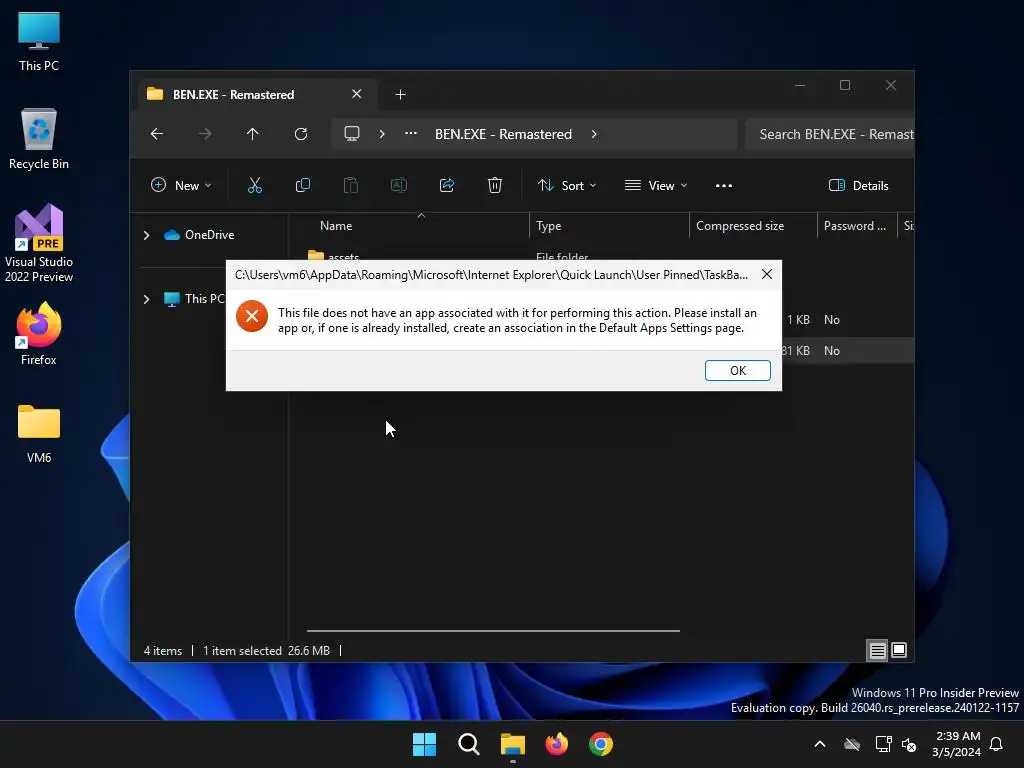Expand This PC tree node
The image size is (1024, 768).
pyautogui.click(x=146, y=299)
